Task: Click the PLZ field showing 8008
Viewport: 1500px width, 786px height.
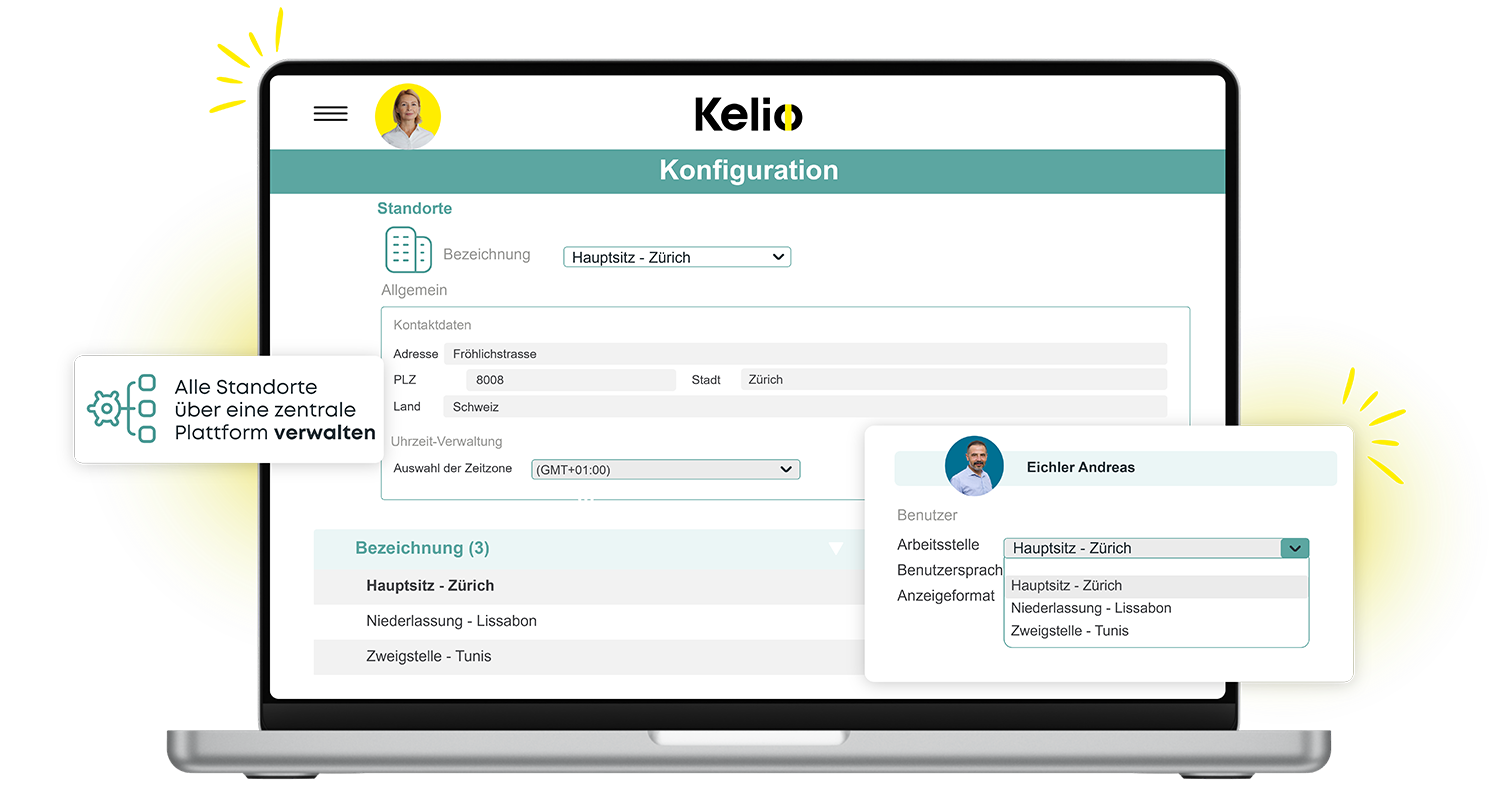Action: pyautogui.click(x=571, y=380)
